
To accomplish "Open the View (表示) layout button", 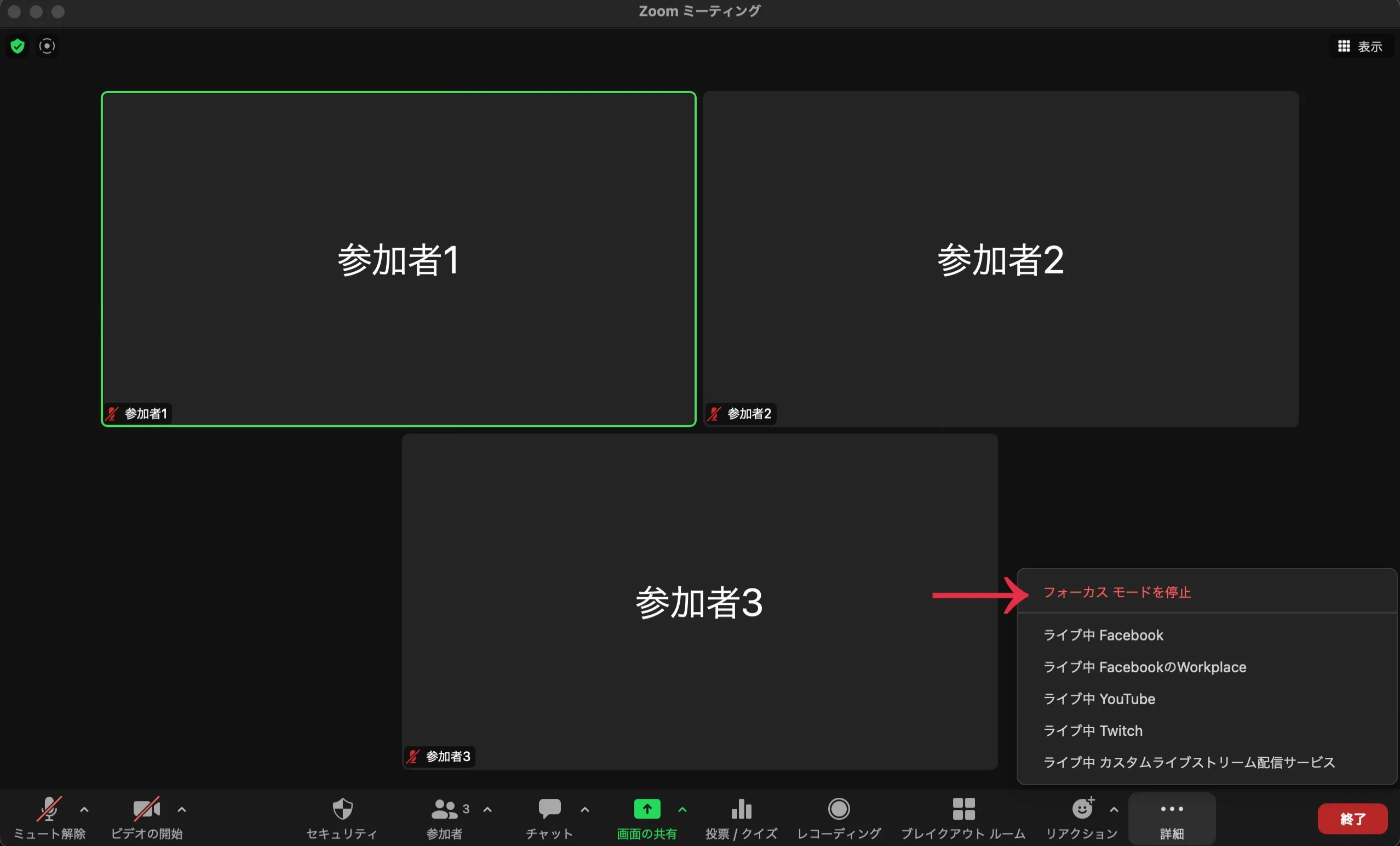I will click(1360, 47).
